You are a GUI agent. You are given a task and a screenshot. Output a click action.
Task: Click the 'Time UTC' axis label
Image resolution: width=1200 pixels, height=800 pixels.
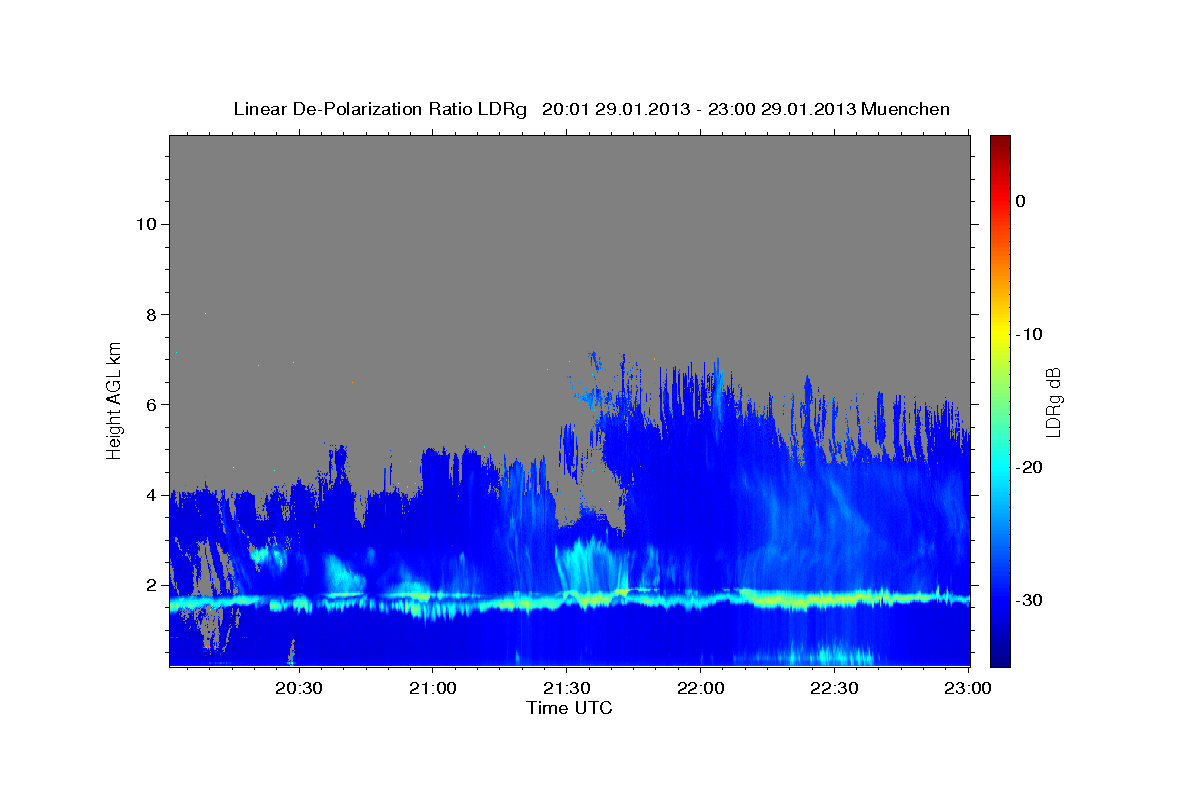pos(569,708)
